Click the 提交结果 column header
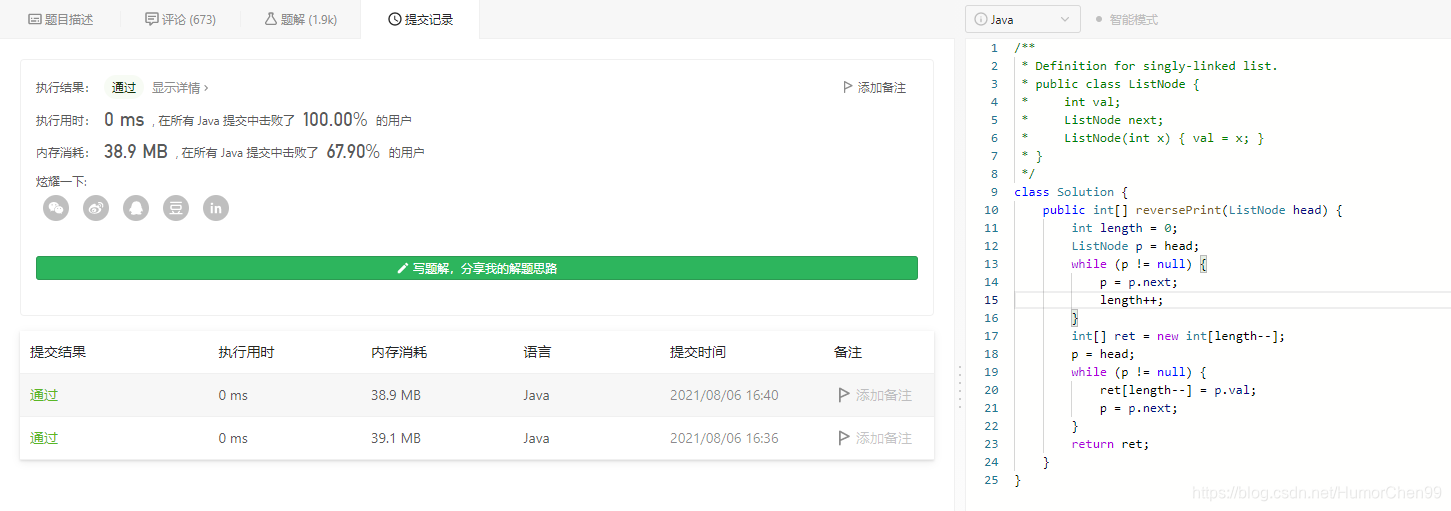The height and width of the screenshot is (511, 1451). [x=58, y=352]
